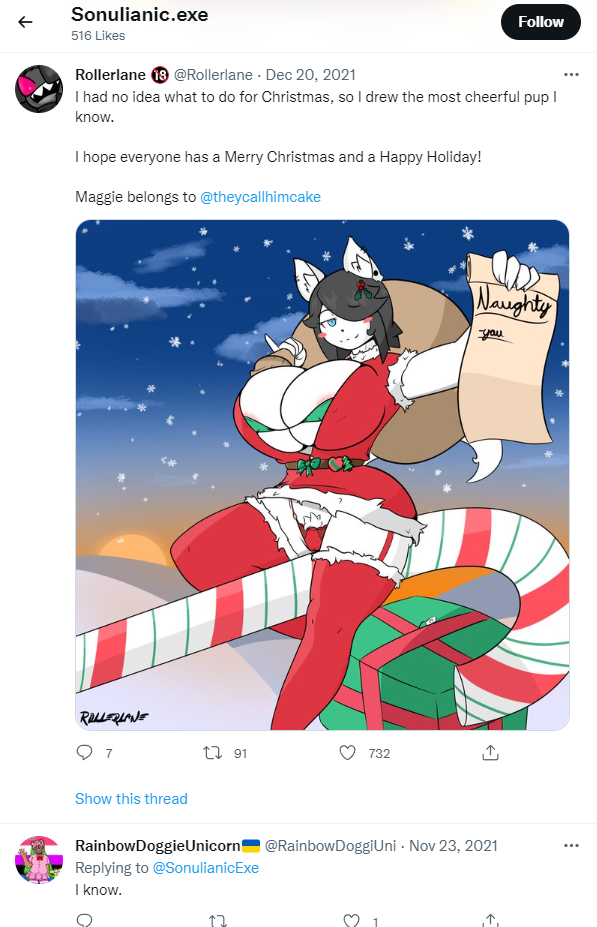Click Show this thread

(x=131, y=799)
